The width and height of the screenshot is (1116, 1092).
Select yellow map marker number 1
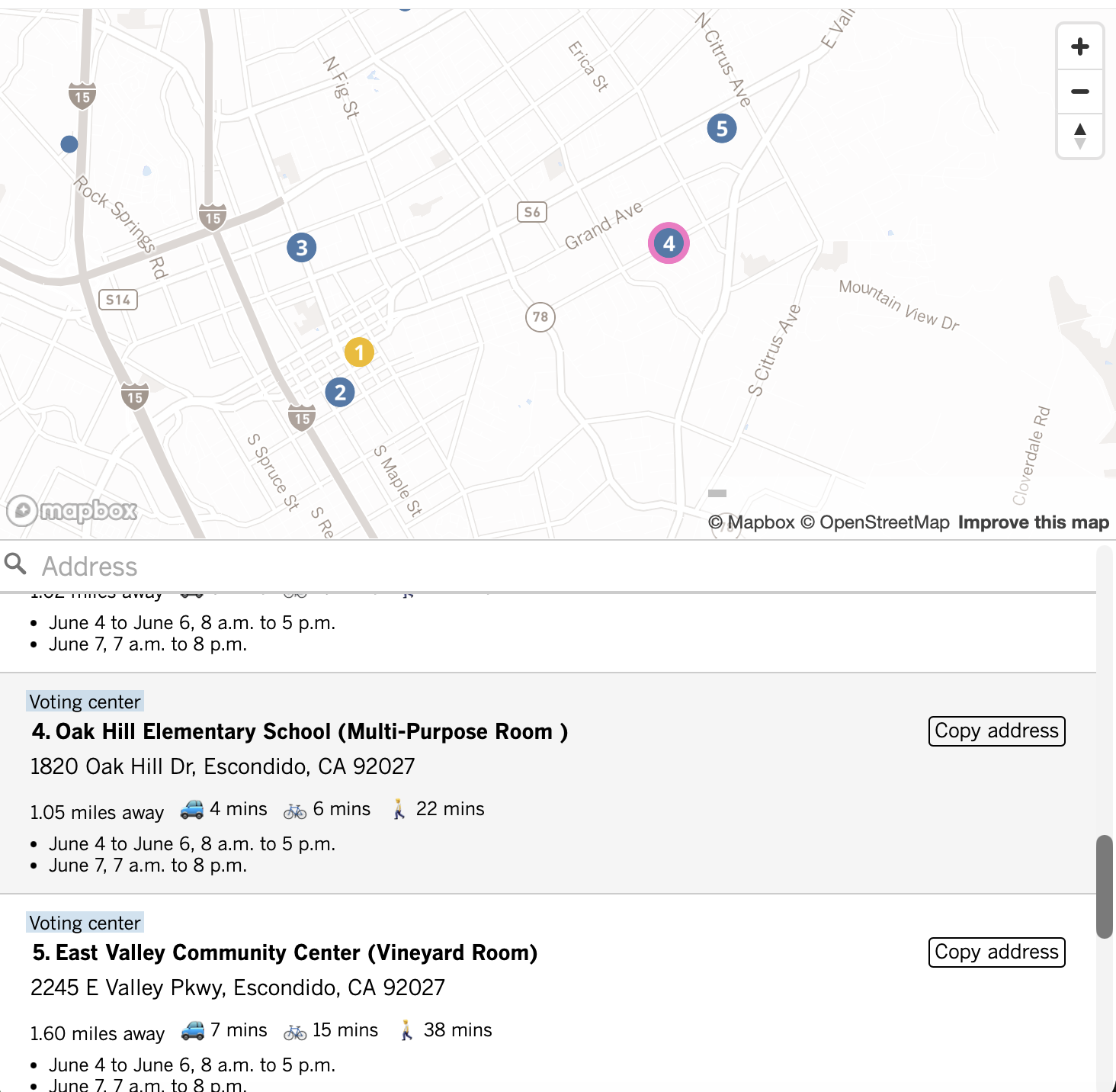pyautogui.click(x=359, y=353)
